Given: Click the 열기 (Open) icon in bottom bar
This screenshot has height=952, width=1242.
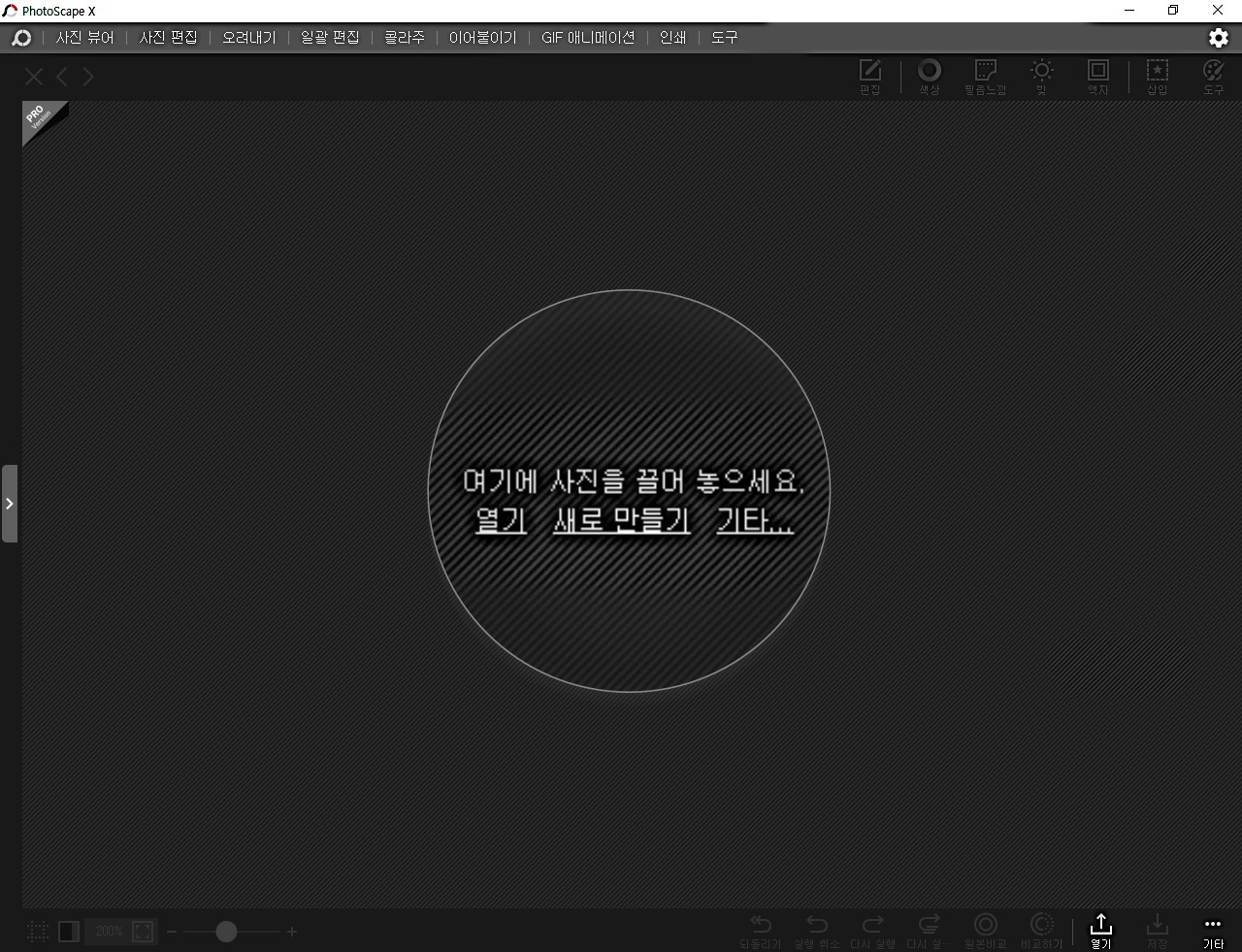Looking at the screenshot, I should (1100, 932).
